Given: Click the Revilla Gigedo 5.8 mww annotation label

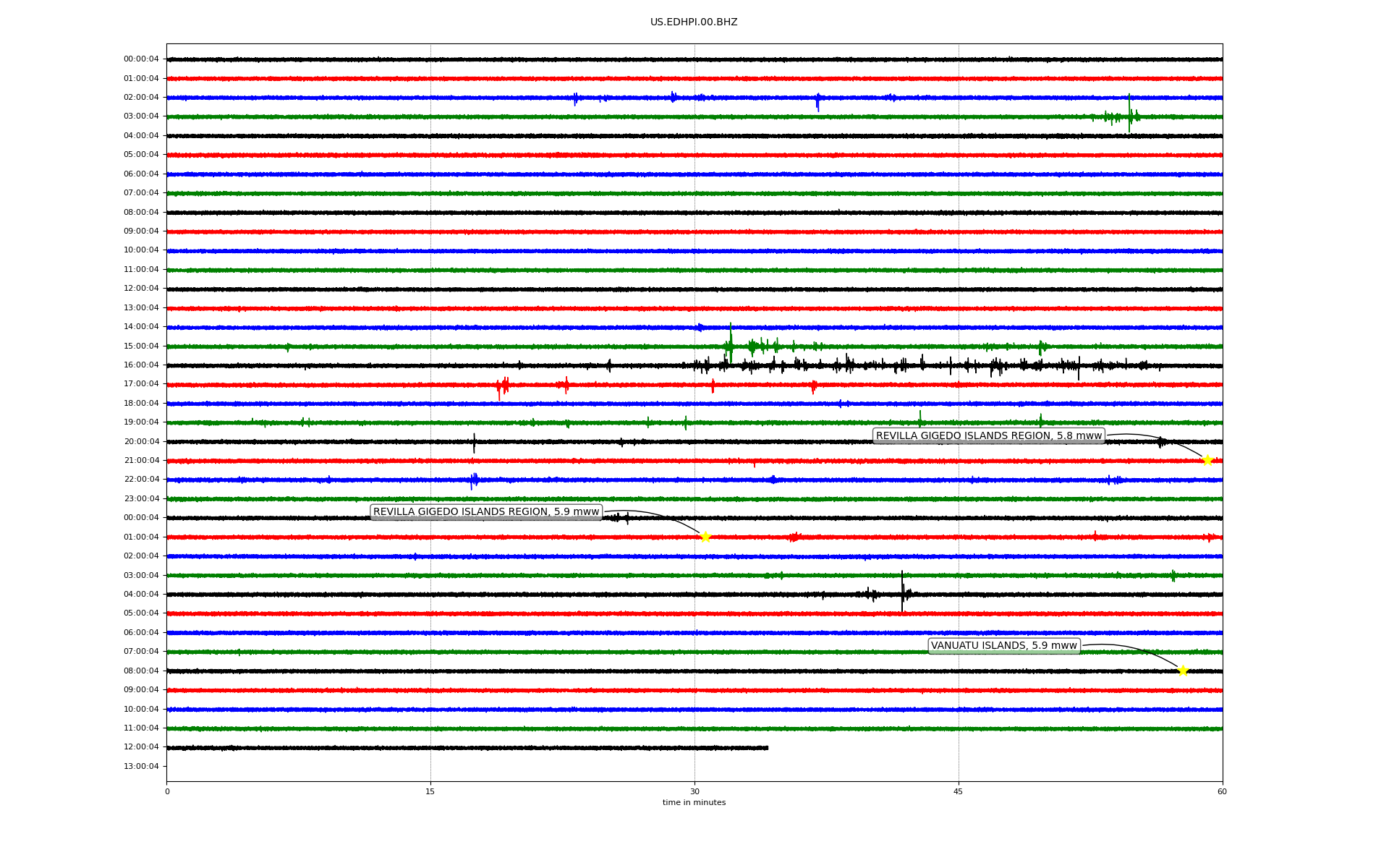Looking at the screenshot, I should tap(989, 435).
